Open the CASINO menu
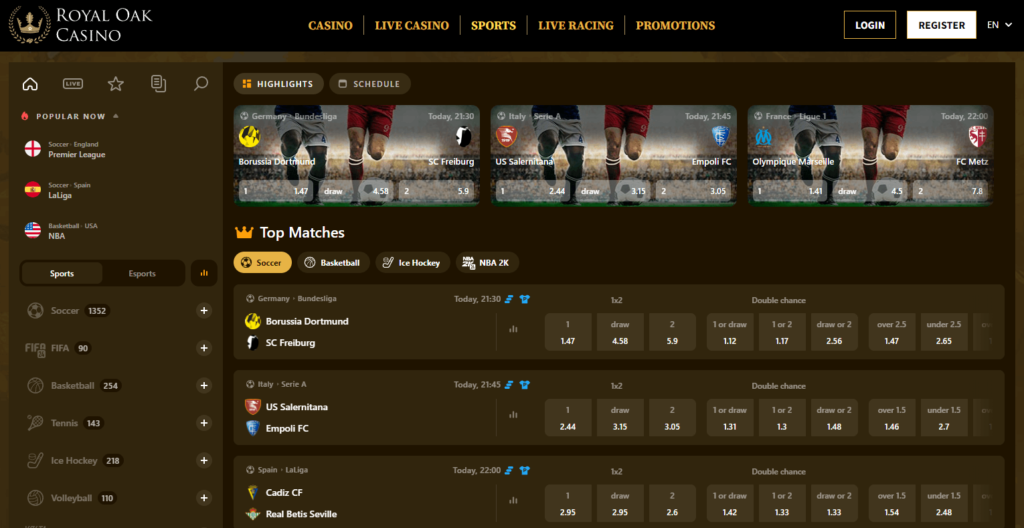The image size is (1024, 528). (x=330, y=25)
